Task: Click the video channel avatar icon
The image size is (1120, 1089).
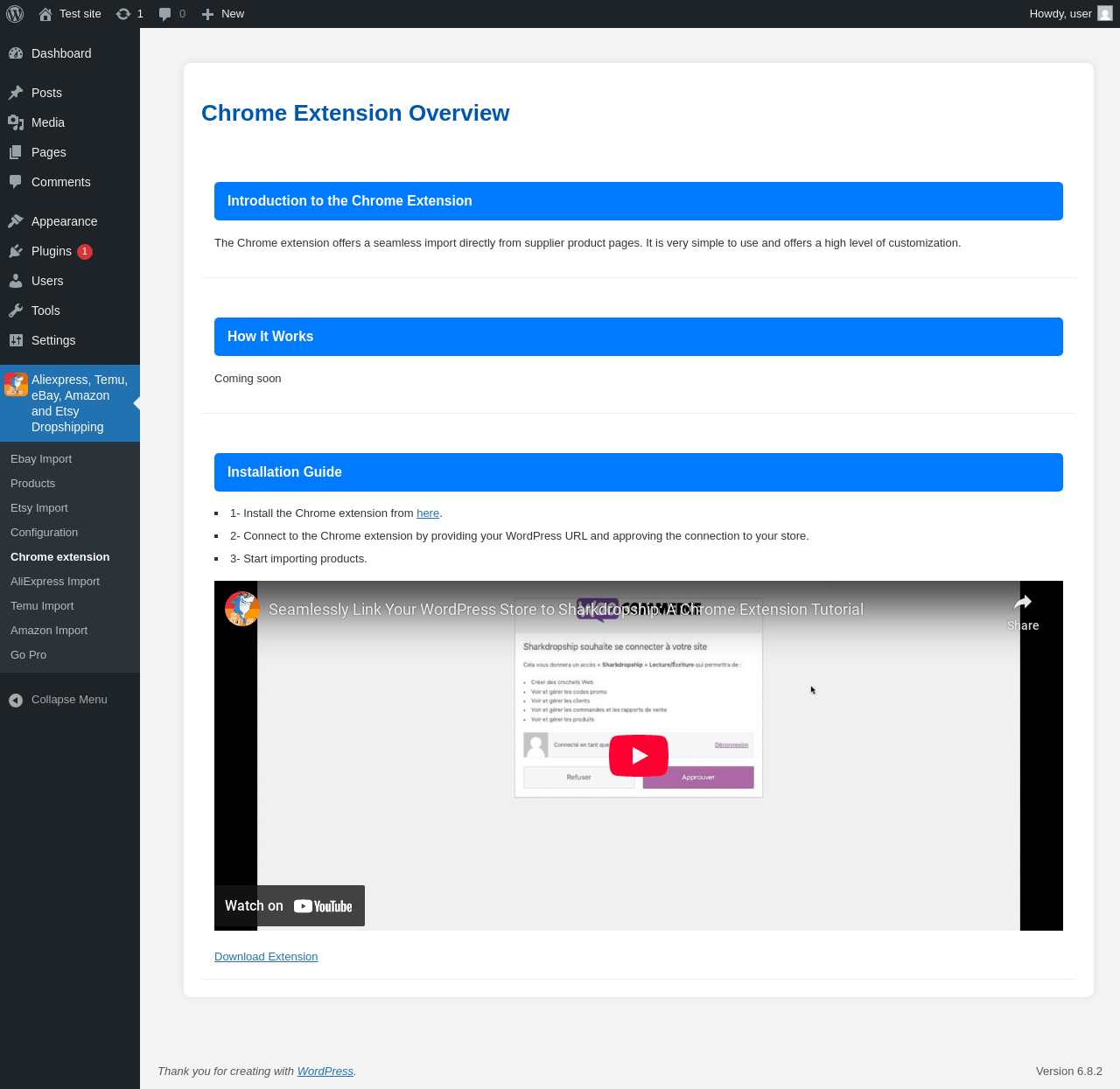Action: [242, 609]
